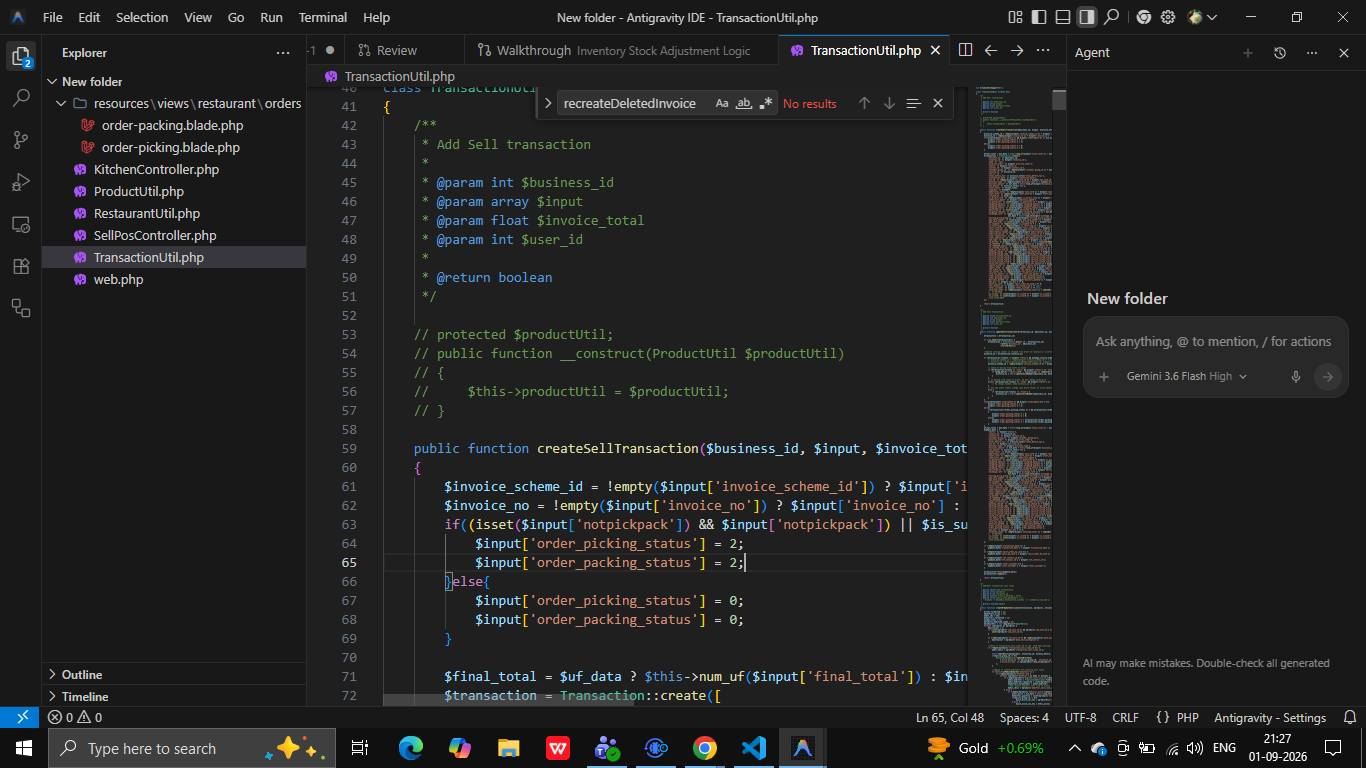Click the split editor right icon
The height and width of the screenshot is (768, 1366).
coord(965,50)
